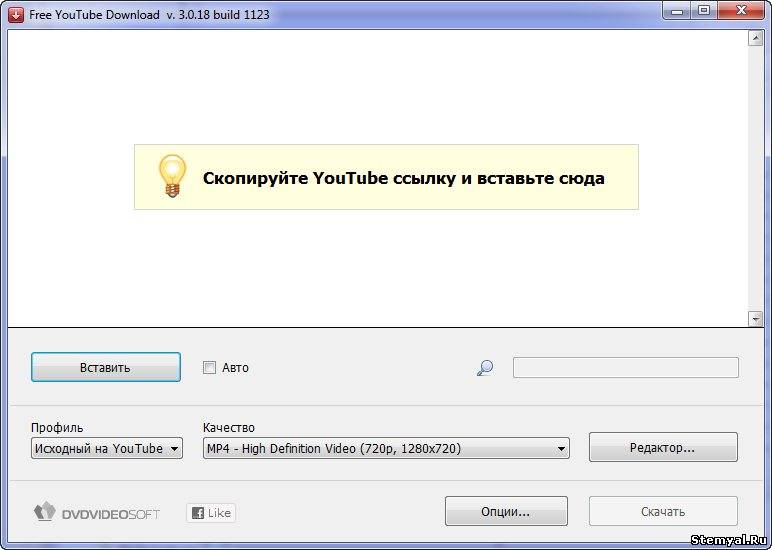
Task: Click the Вставить paste button
Action: pyautogui.click(x=106, y=367)
